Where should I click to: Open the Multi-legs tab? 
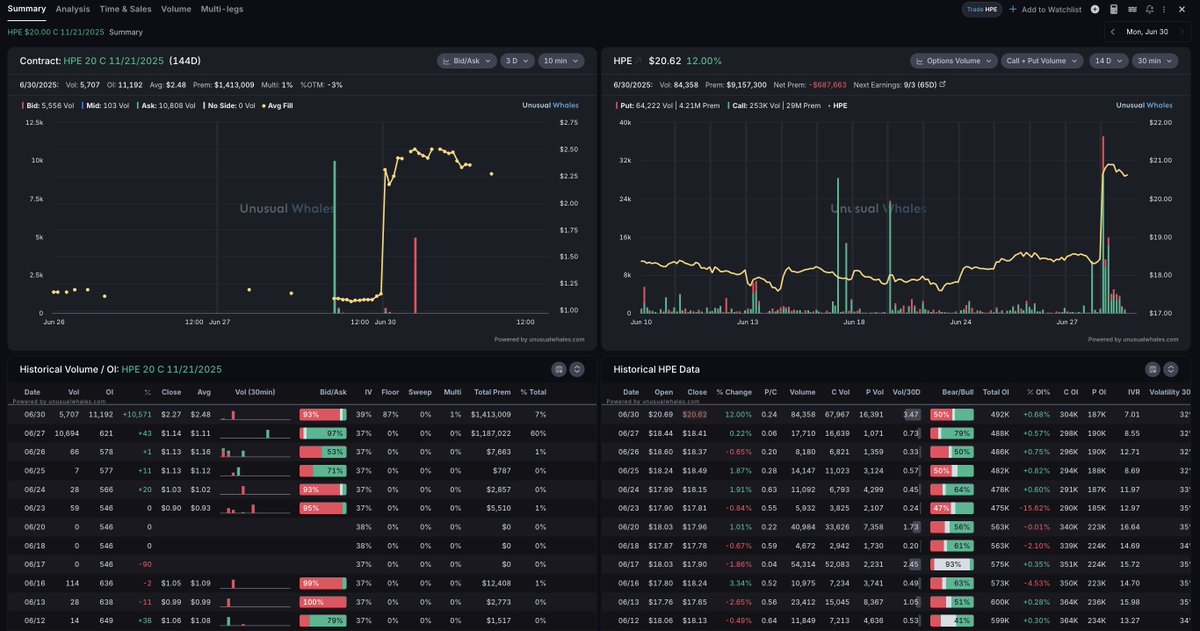point(222,9)
